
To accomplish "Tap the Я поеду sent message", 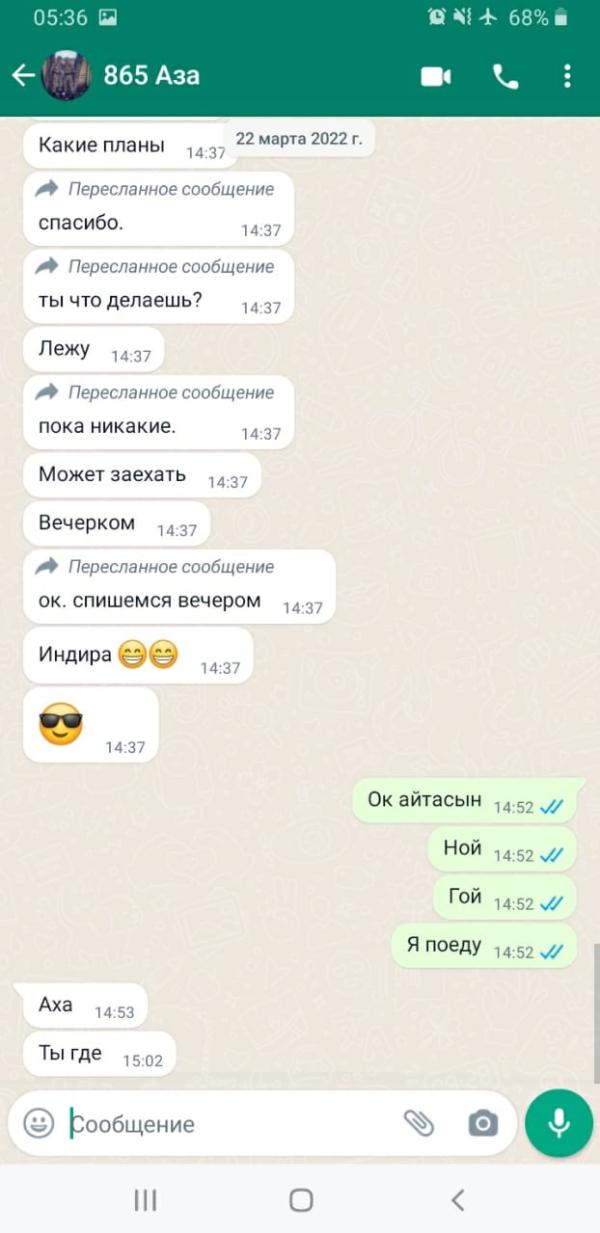I will click(x=484, y=945).
